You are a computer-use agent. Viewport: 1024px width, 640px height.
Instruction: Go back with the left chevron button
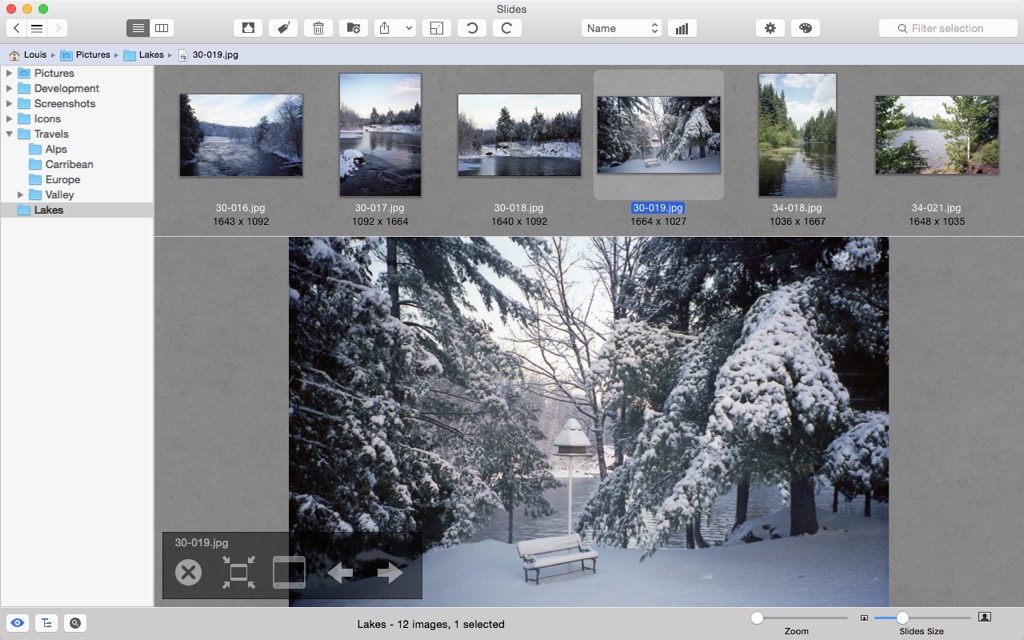[16, 28]
